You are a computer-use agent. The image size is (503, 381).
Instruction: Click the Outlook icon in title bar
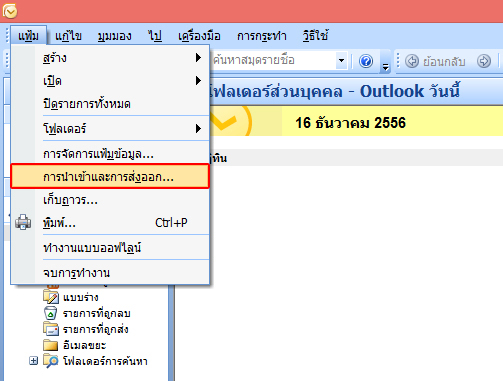[10, 11]
